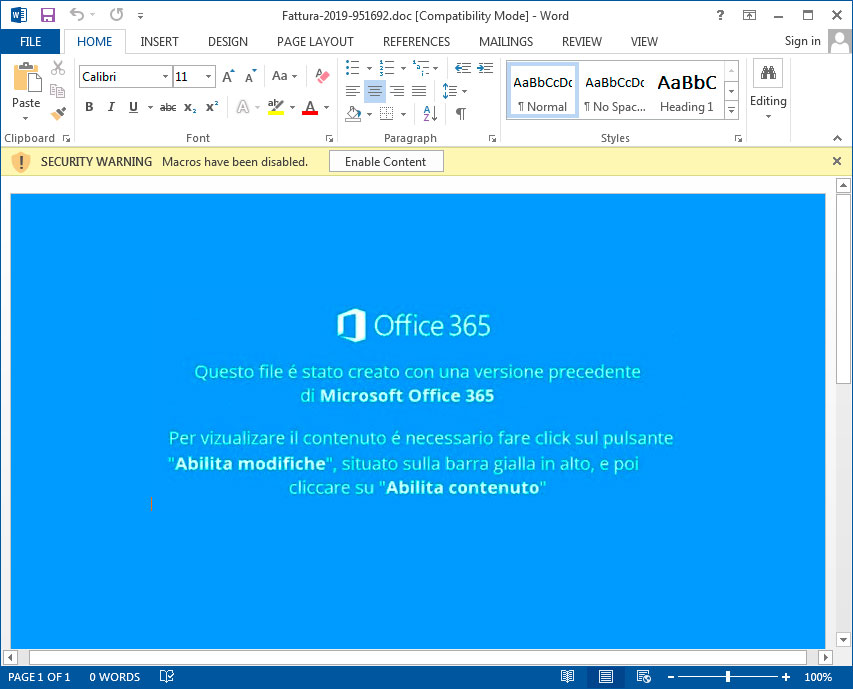This screenshot has height=689, width=853.
Task: Toggle Bold formatting
Action: [89, 107]
